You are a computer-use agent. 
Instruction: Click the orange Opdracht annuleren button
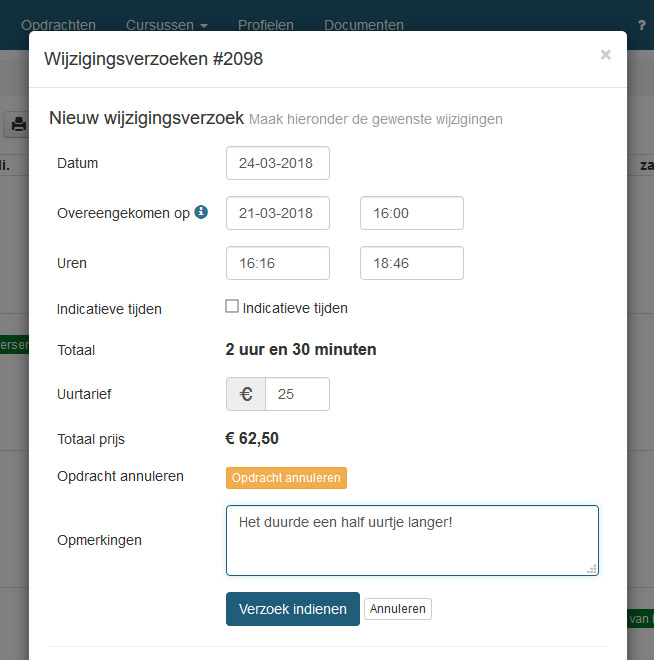pos(286,478)
